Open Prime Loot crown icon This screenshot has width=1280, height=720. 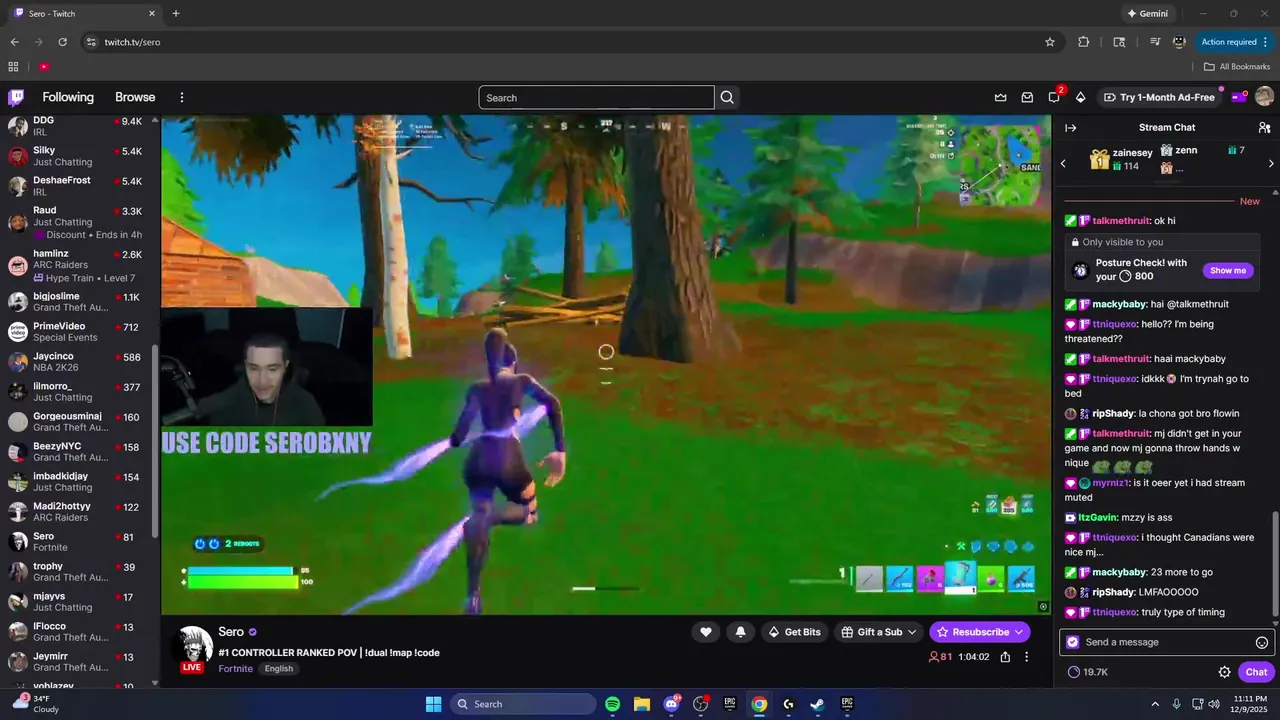tap(1000, 97)
